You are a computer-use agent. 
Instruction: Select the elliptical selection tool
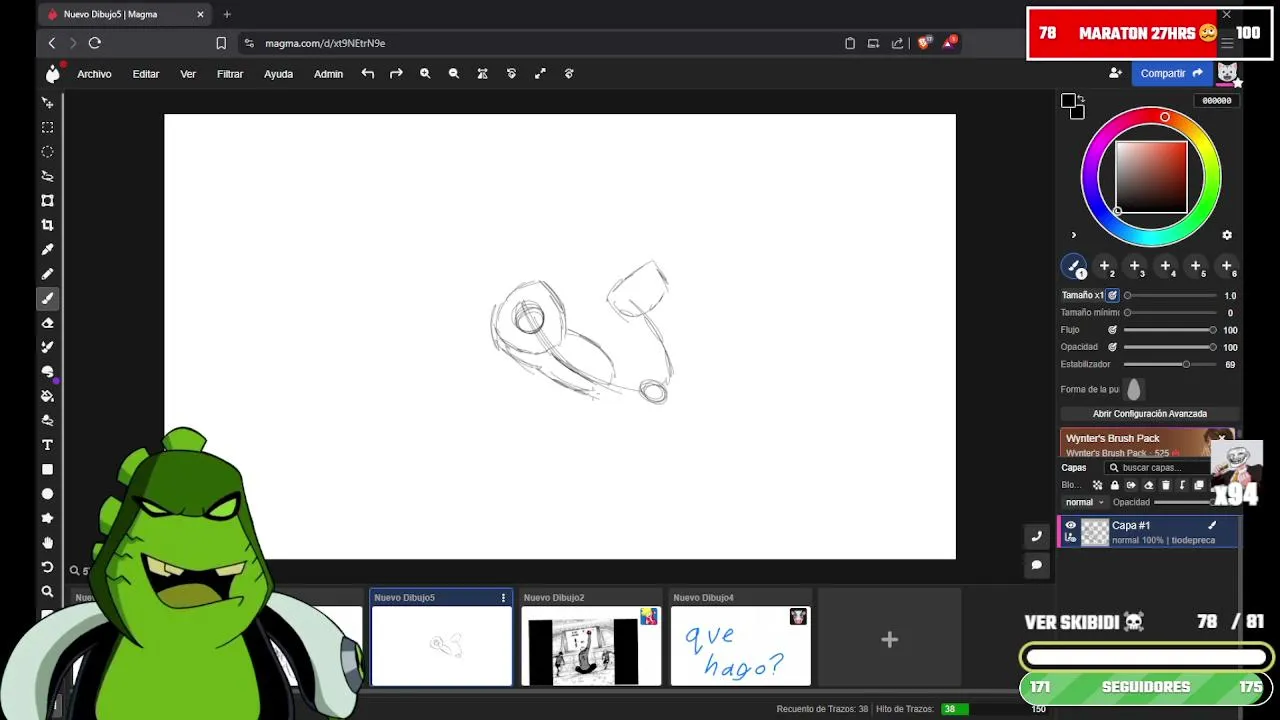pos(47,152)
